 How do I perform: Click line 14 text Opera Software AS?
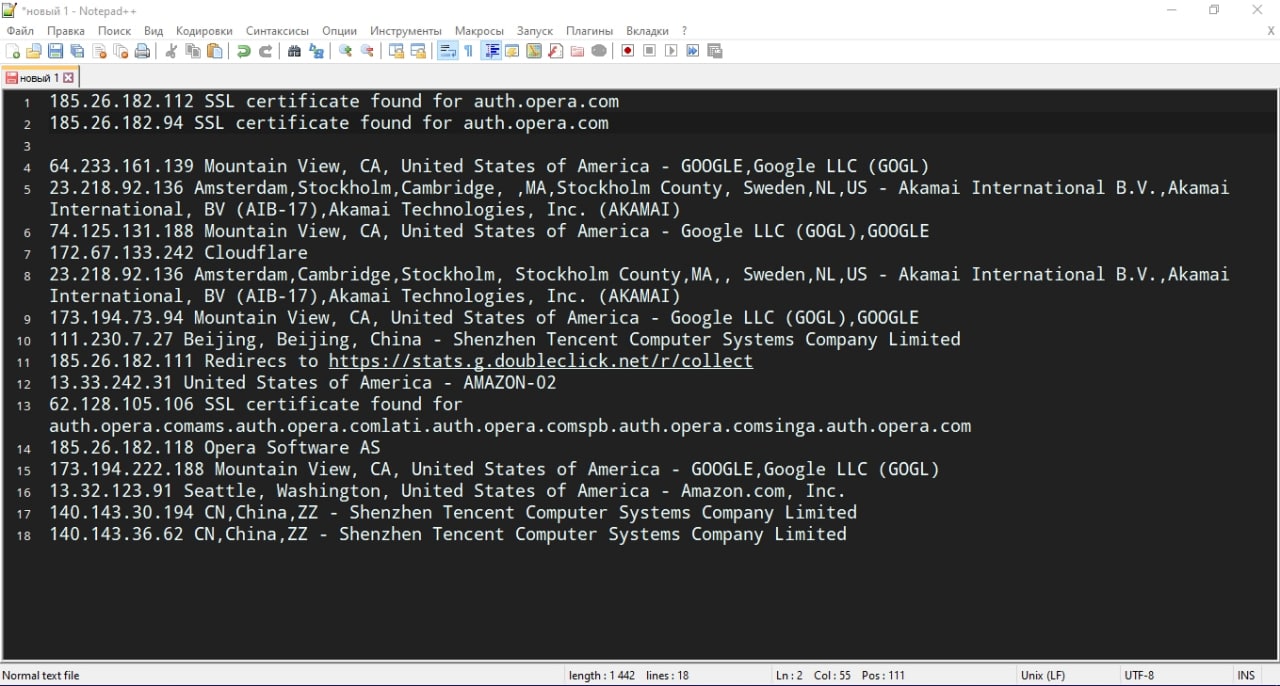coord(292,447)
